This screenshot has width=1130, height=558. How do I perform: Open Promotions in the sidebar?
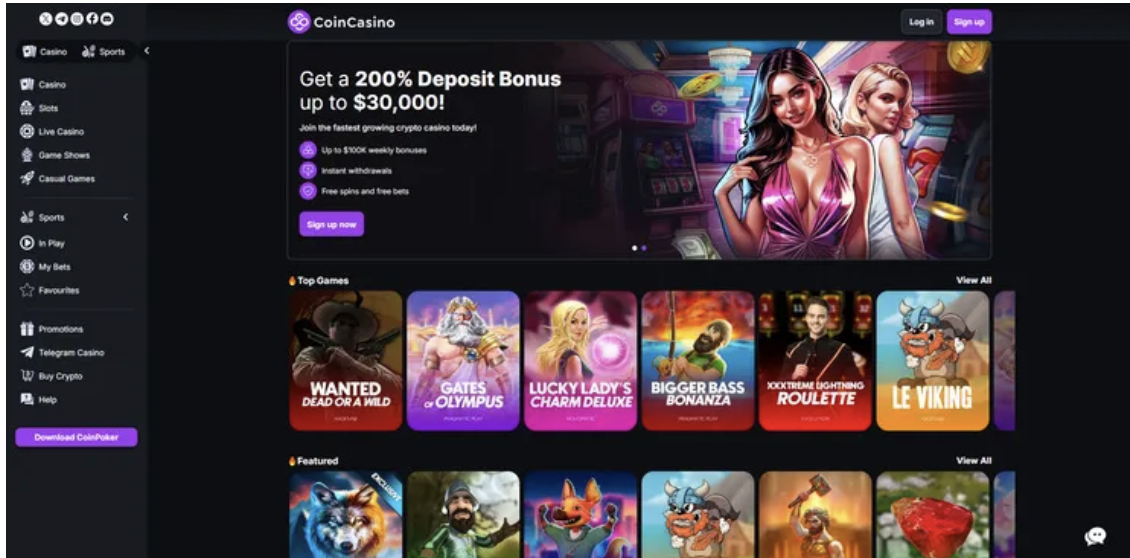point(52,329)
